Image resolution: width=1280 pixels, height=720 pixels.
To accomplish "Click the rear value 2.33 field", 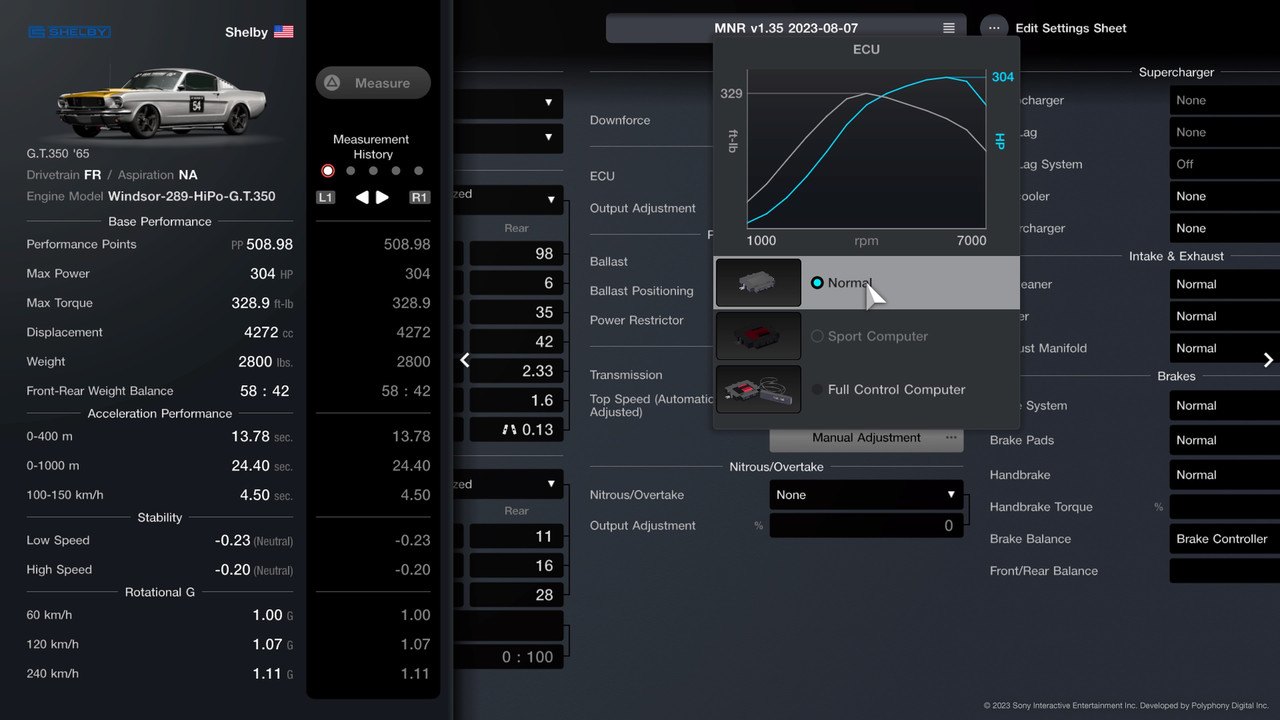I will click(516, 371).
